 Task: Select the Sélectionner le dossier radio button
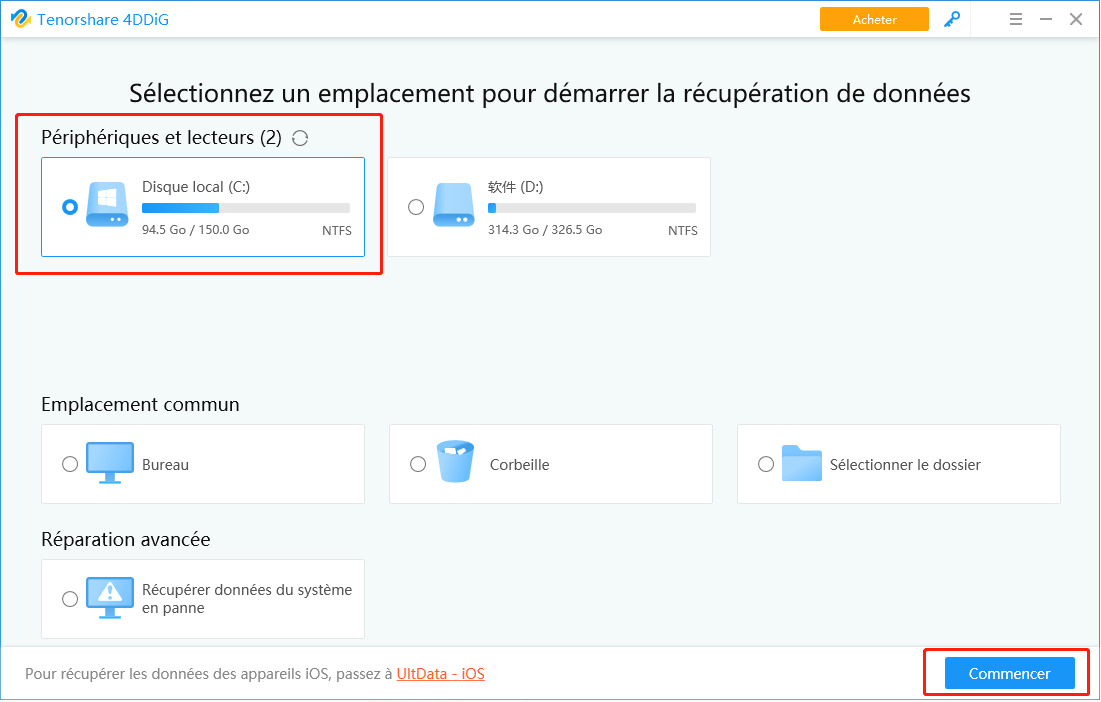pyautogui.click(x=766, y=464)
